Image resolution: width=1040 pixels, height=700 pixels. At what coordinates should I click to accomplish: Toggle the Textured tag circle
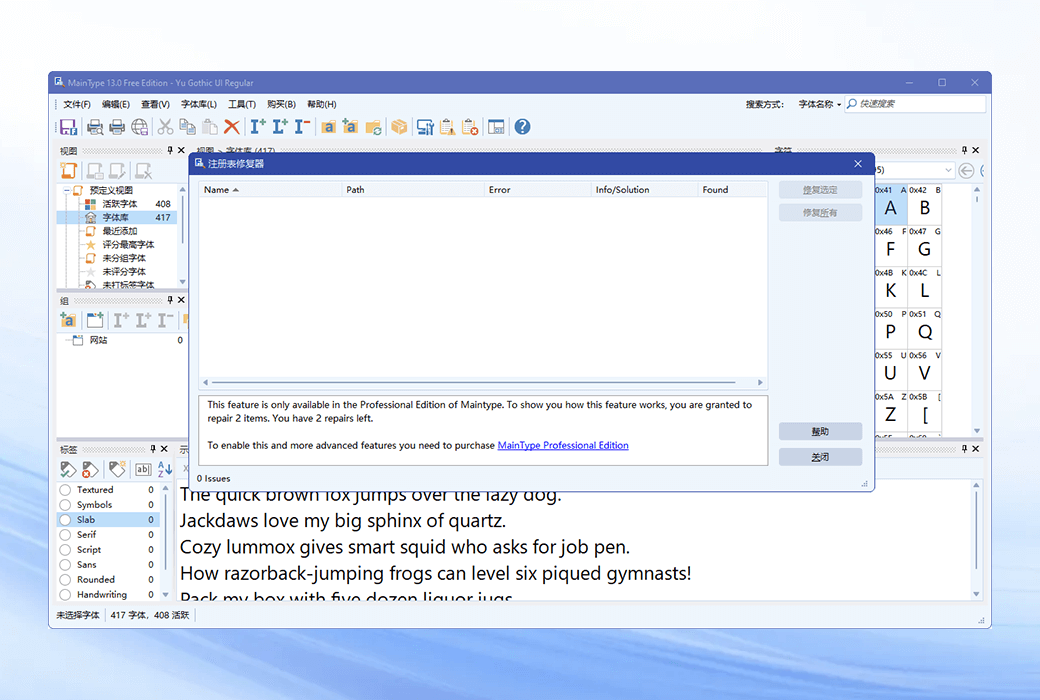click(65, 490)
